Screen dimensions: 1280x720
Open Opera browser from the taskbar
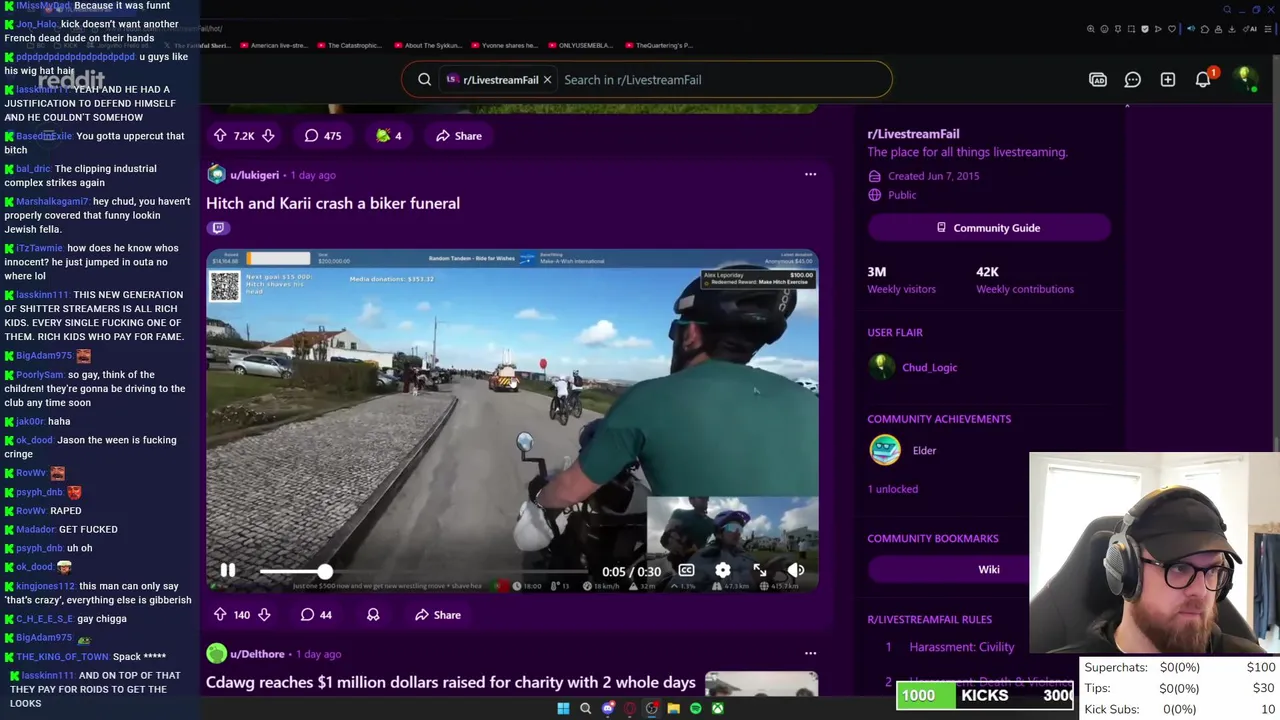pyautogui.click(x=629, y=709)
